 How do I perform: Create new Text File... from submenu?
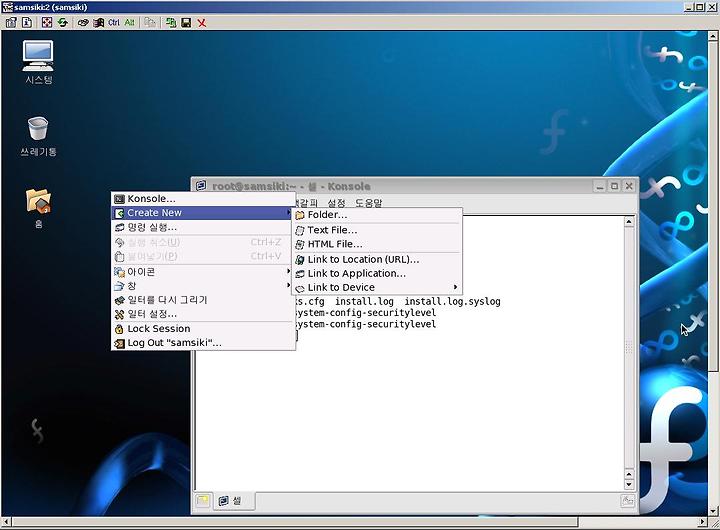(x=377, y=230)
